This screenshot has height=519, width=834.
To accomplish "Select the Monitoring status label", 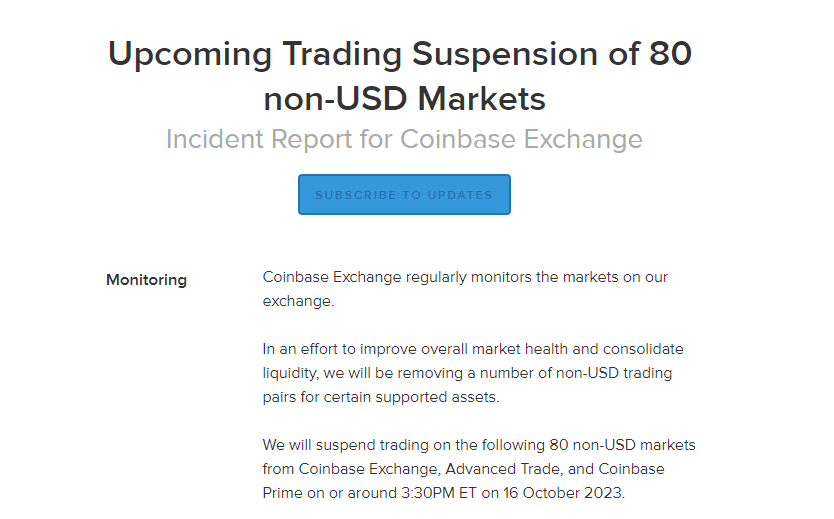I will click(146, 280).
